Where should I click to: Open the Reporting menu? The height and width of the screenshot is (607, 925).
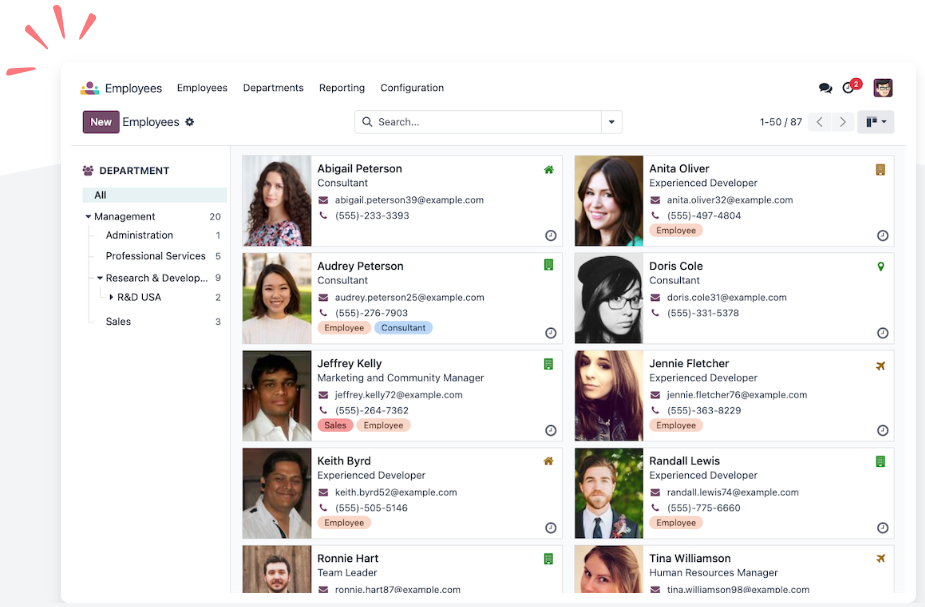click(342, 88)
